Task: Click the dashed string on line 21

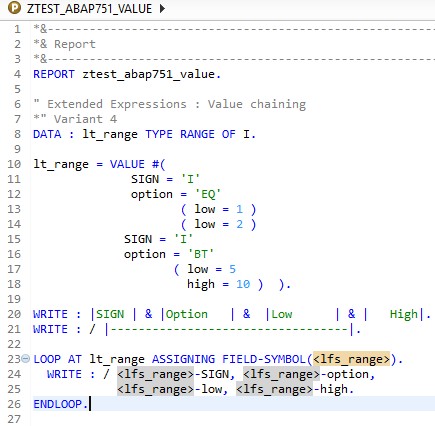Action: pyautogui.click(x=229, y=330)
